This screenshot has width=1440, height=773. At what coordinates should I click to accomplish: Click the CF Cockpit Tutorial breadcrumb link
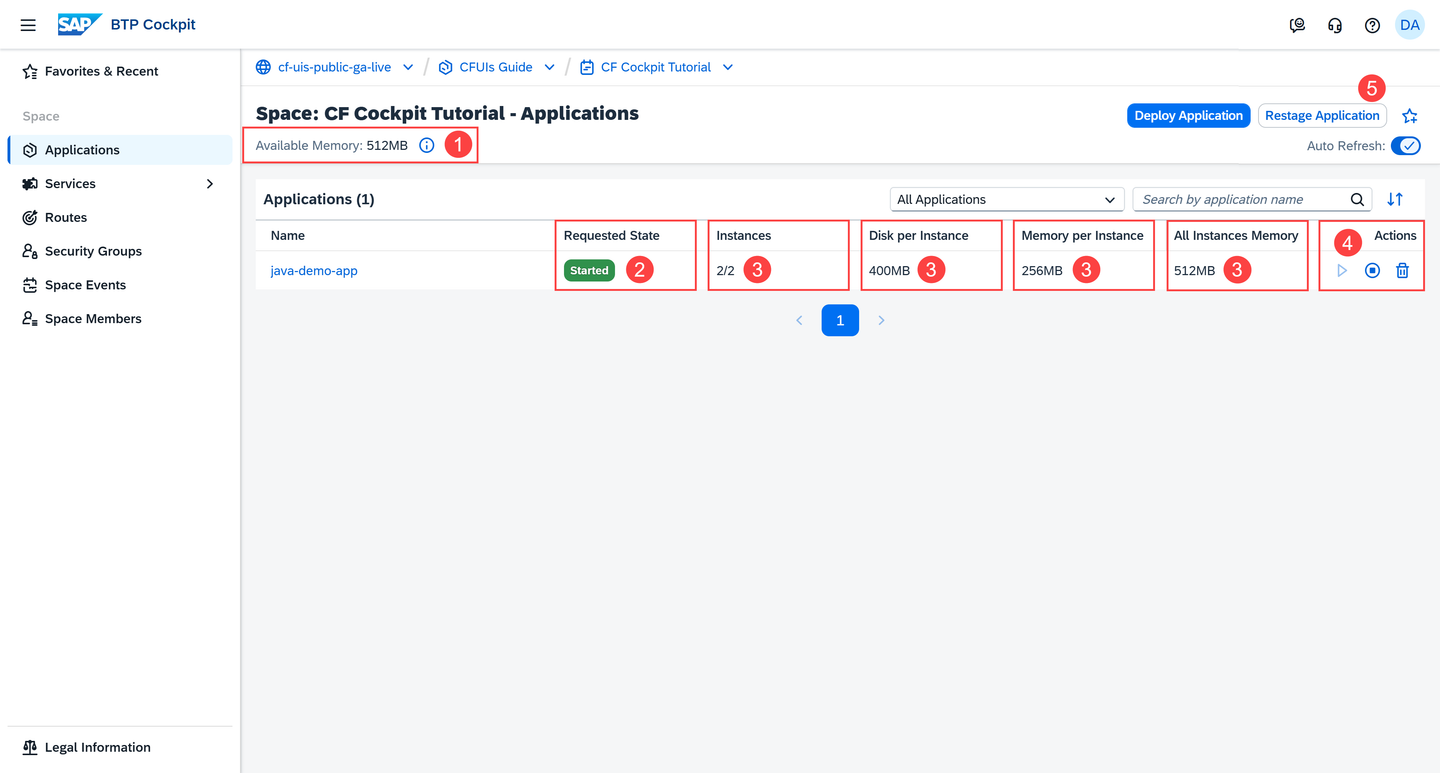pyautogui.click(x=656, y=67)
